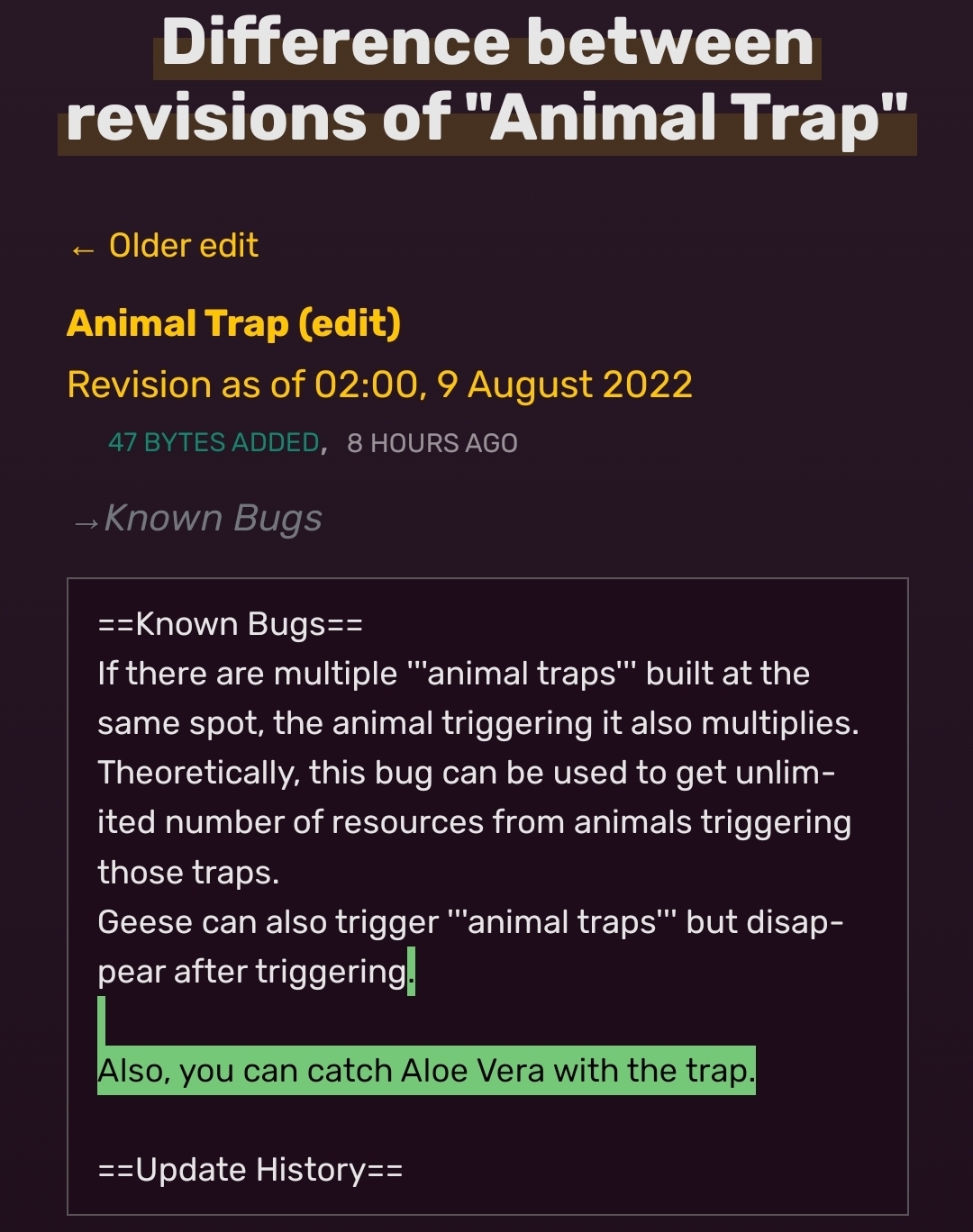Select the ==Update History== heading text

250,1170
